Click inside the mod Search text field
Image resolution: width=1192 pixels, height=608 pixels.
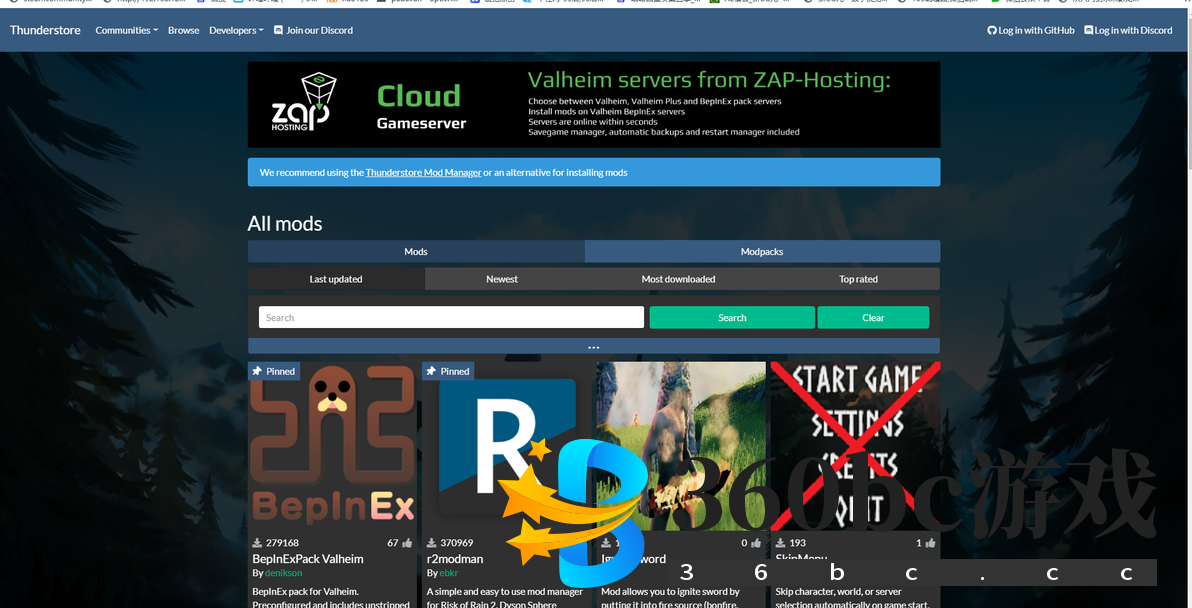point(451,318)
